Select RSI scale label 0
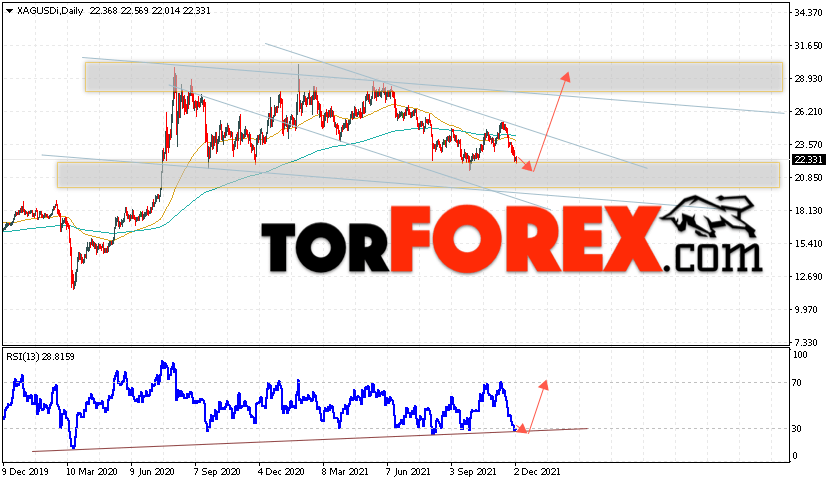The width and height of the screenshot is (830, 483). pyautogui.click(x=795, y=456)
